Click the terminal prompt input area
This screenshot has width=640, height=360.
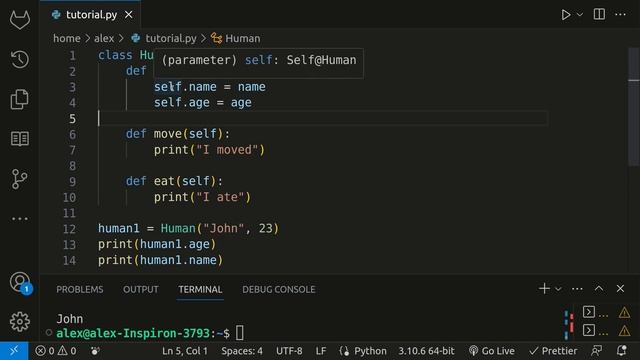[240, 333]
